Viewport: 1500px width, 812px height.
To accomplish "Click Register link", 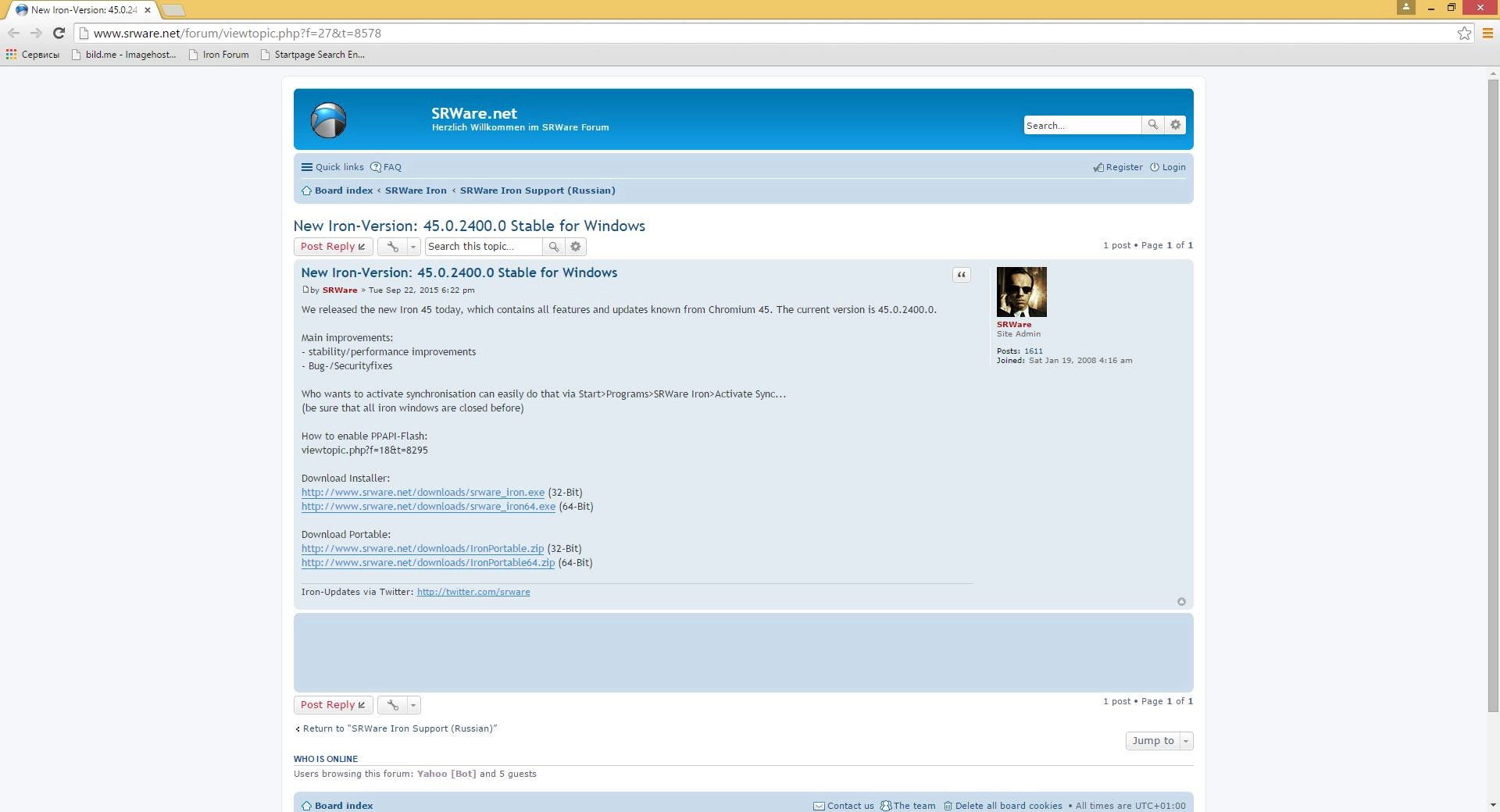I will 1118,167.
